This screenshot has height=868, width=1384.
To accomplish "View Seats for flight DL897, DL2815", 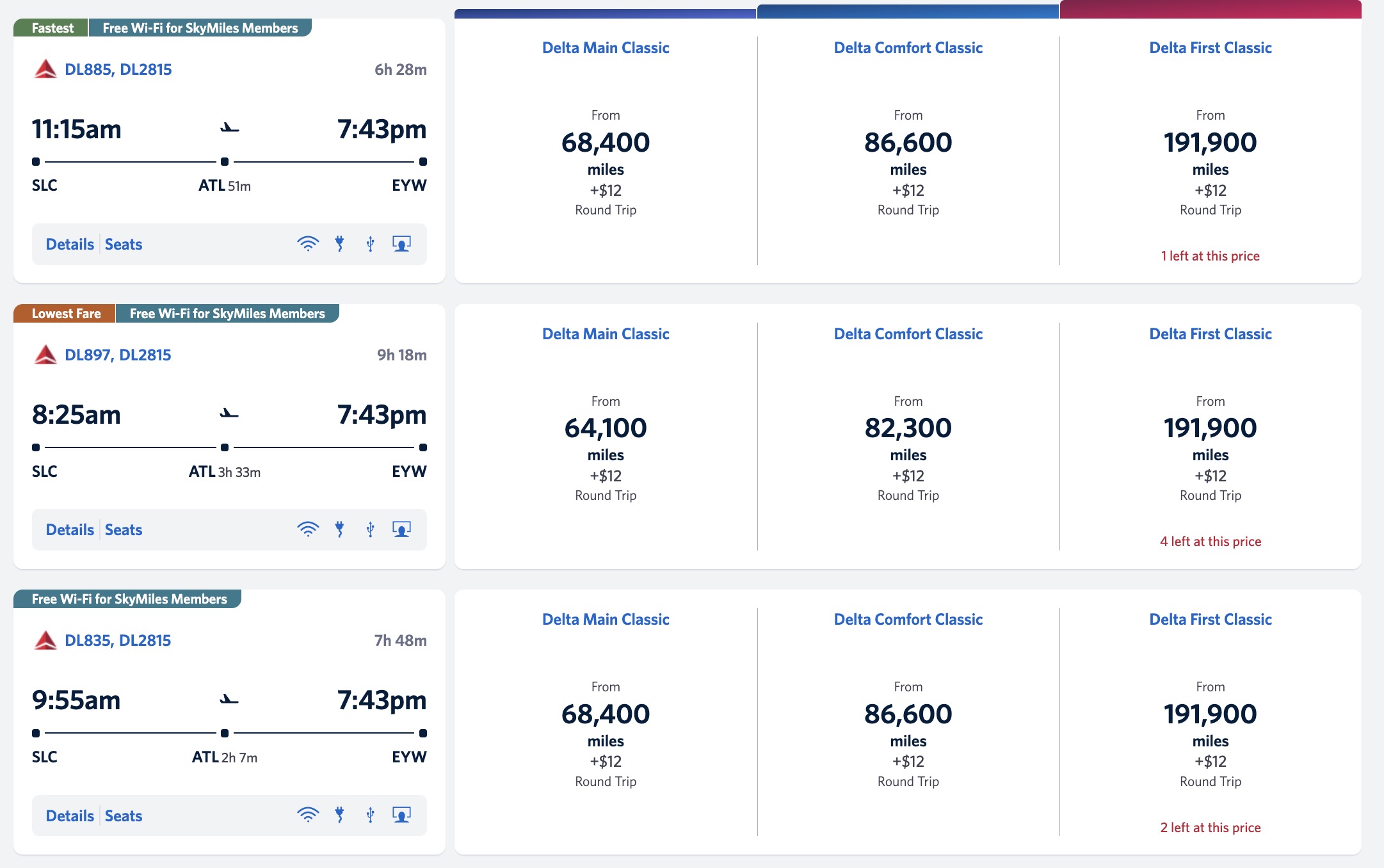I will [x=124, y=529].
